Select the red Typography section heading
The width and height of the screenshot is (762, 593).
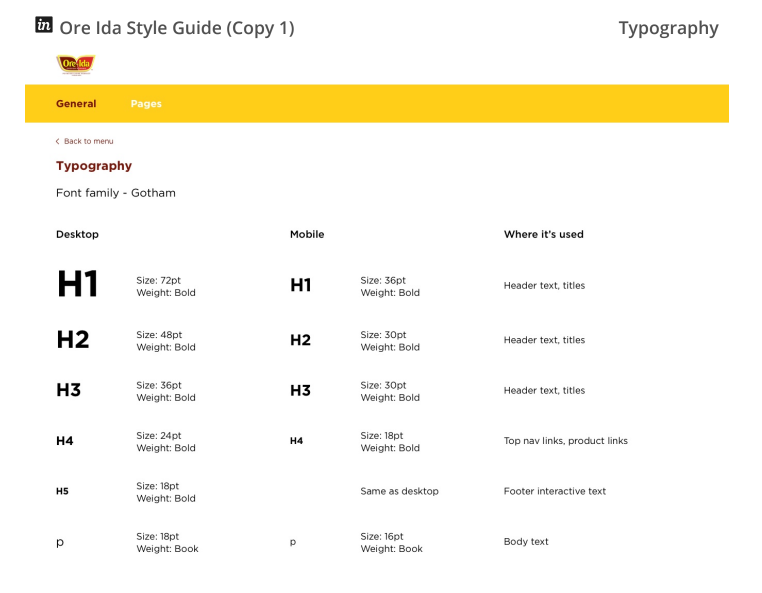(94, 166)
